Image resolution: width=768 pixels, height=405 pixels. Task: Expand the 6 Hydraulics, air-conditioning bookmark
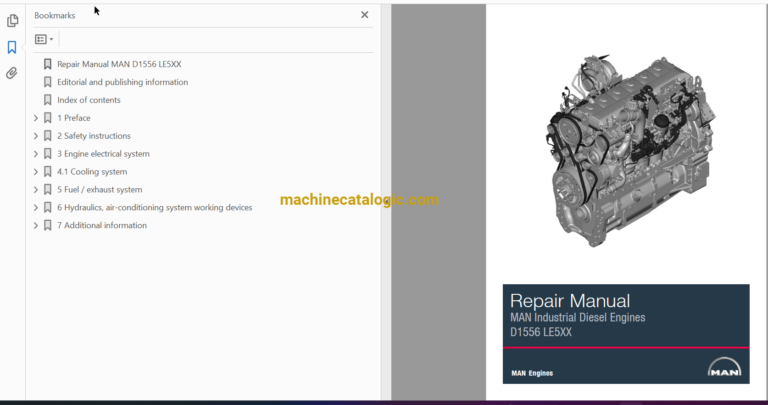[36, 208]
